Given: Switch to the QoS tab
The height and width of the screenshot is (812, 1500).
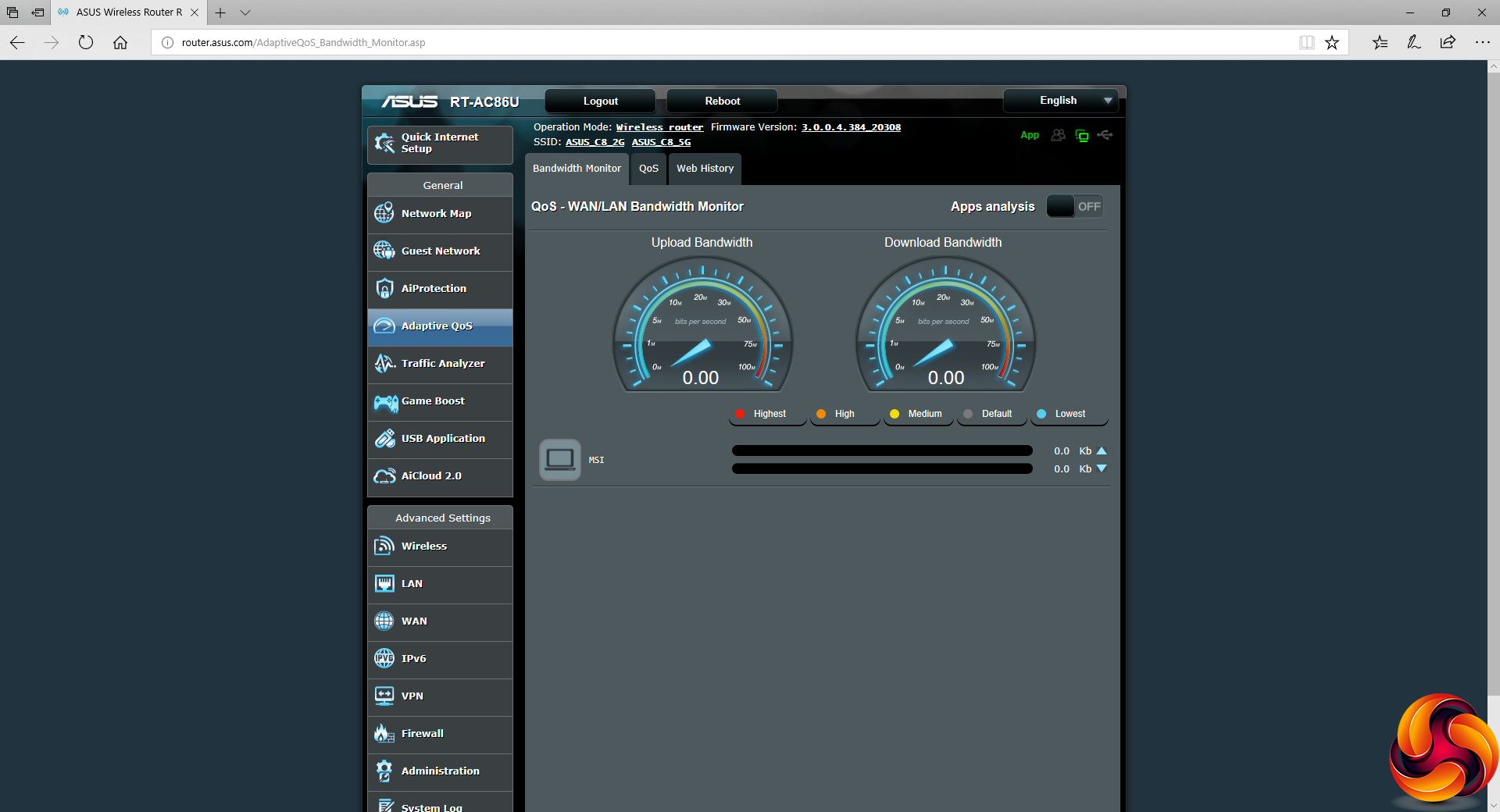Looking at the screenshot, I should pyautogui.click(x=648, y=169).
